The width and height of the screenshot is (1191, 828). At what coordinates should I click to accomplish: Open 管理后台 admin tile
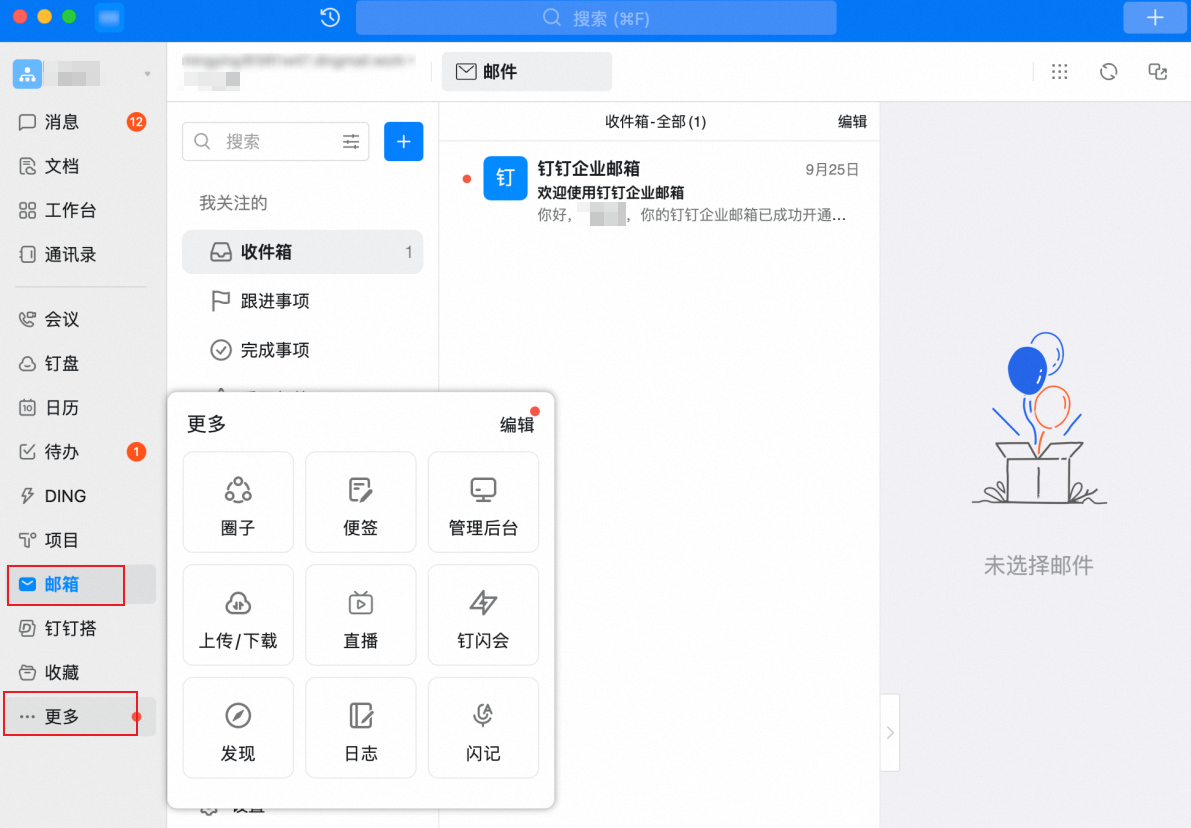pos(483,502)
